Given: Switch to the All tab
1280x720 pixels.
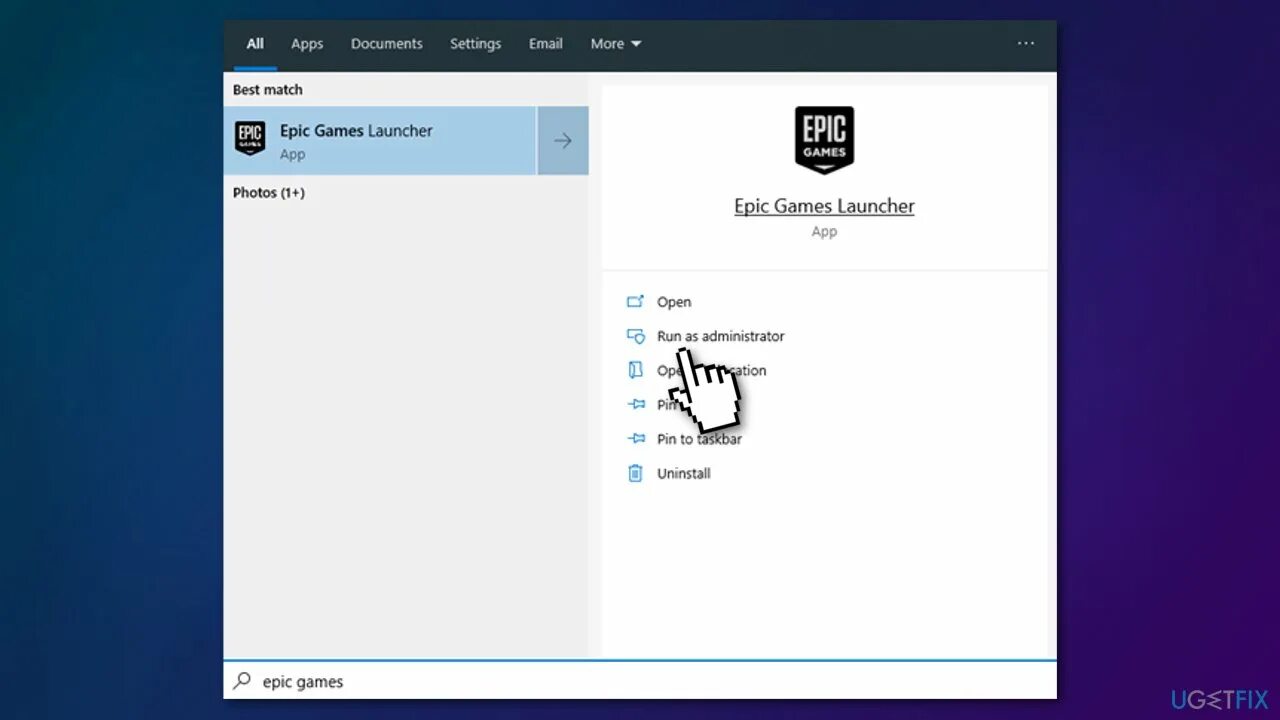Looking at the screenshot, I should pyautogui.click(x=255, y=44).
